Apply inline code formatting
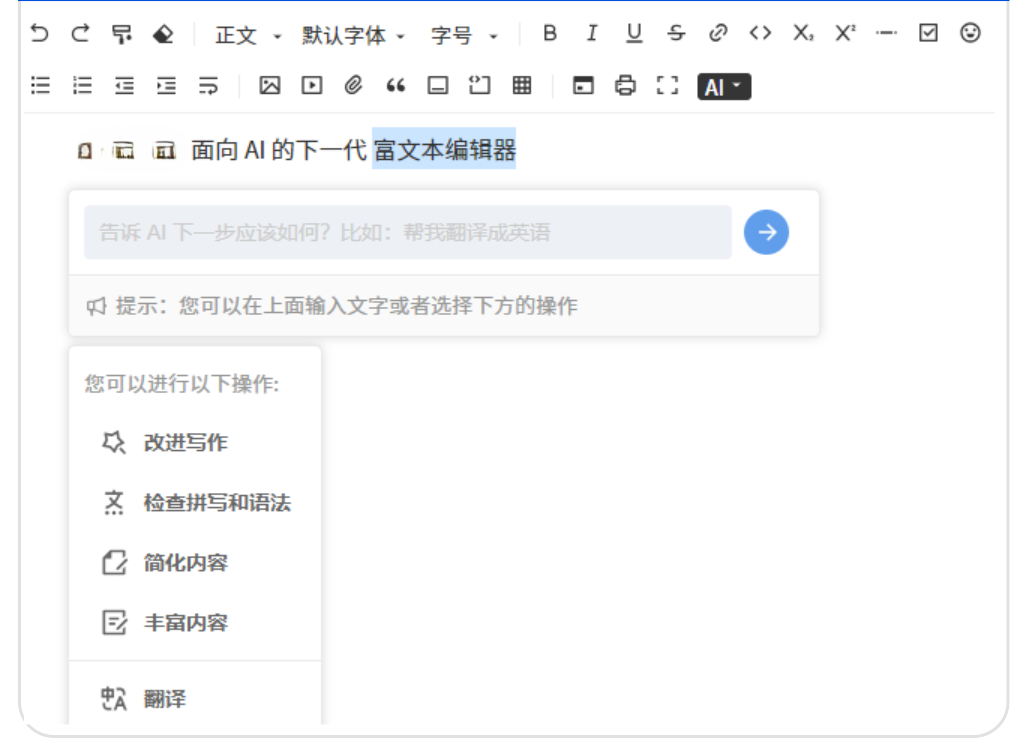Screen dimensions: 1020x753 (x=760, y=33)
